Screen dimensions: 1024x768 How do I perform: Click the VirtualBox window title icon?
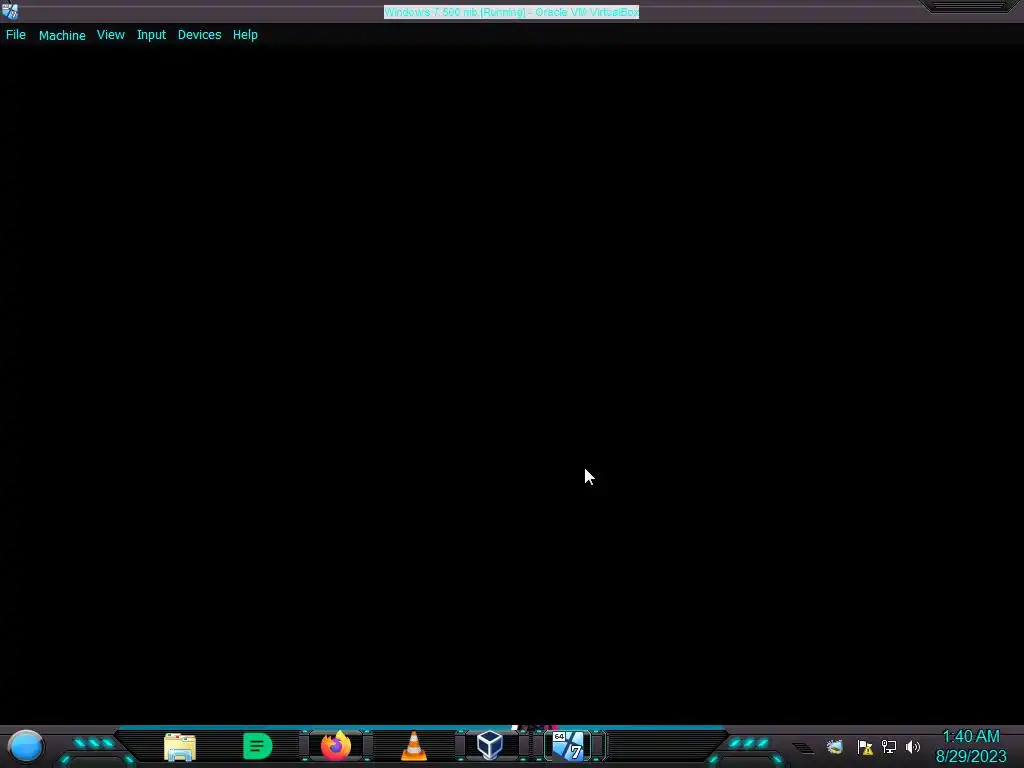[10, 11]
